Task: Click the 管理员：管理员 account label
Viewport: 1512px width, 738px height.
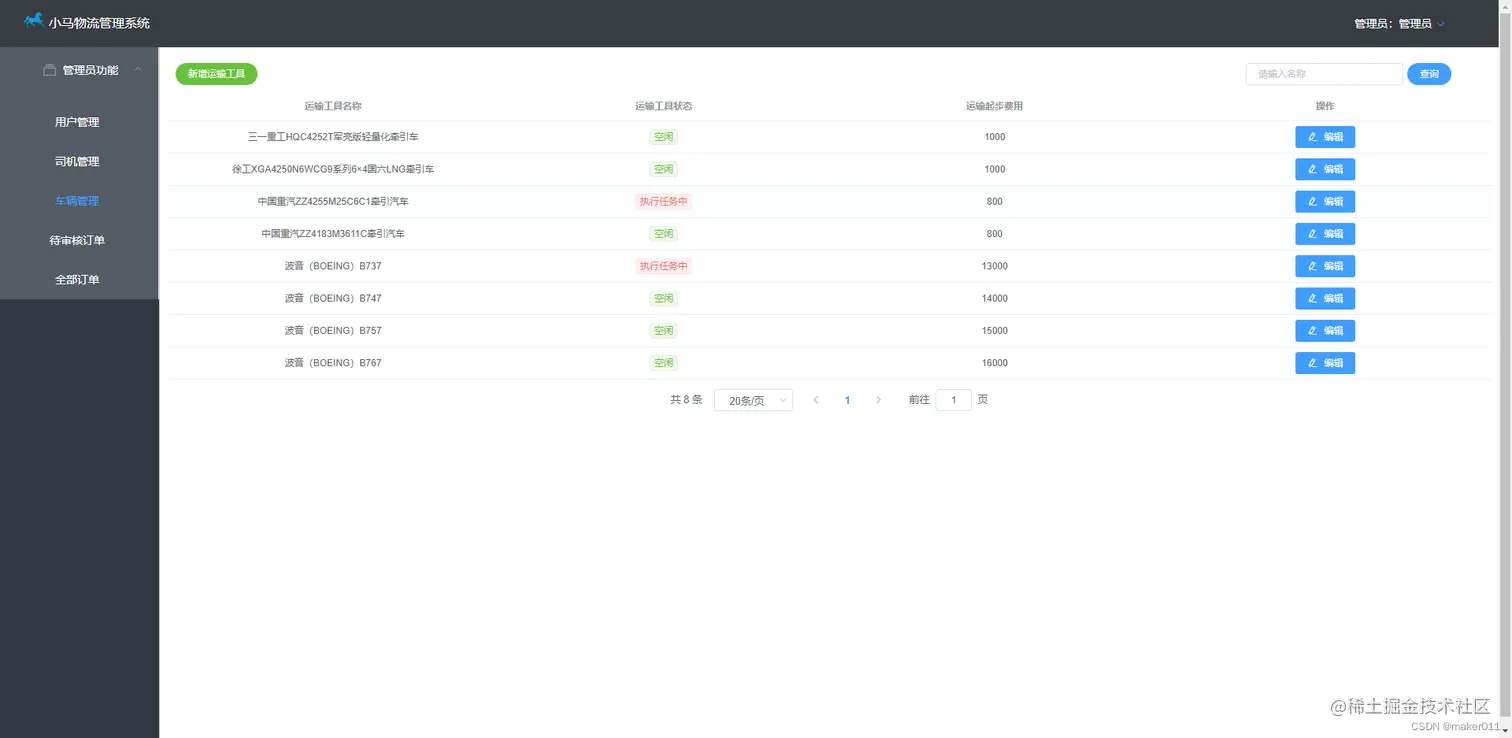Action: 1393,24
